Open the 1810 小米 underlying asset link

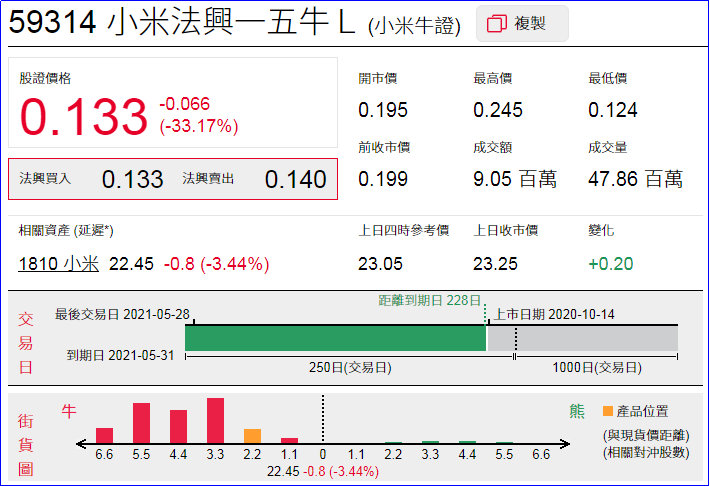click(58, 264)
